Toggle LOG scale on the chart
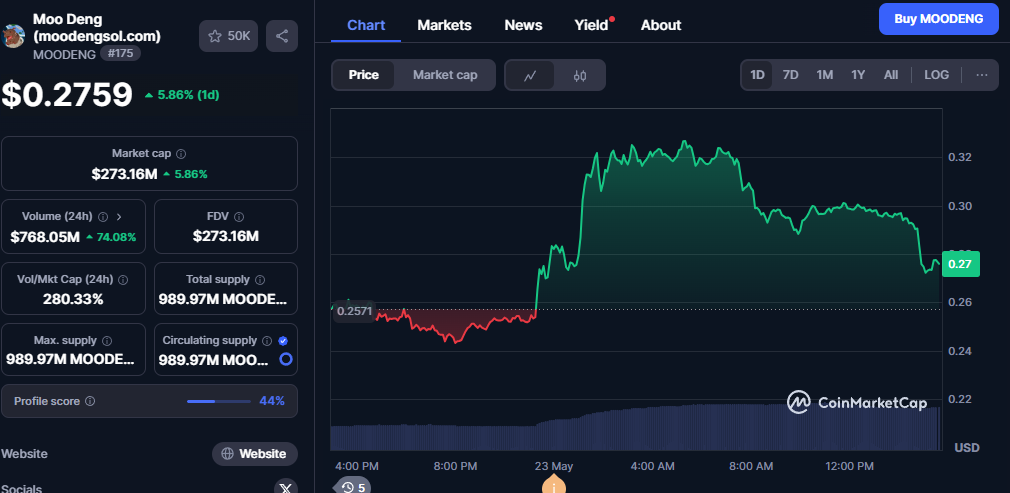The image size is (1010, 493). pos(936,75)
